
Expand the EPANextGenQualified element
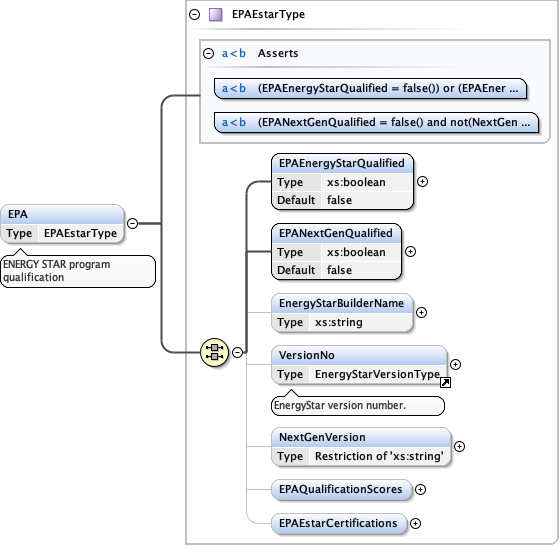tap(410, 251)
